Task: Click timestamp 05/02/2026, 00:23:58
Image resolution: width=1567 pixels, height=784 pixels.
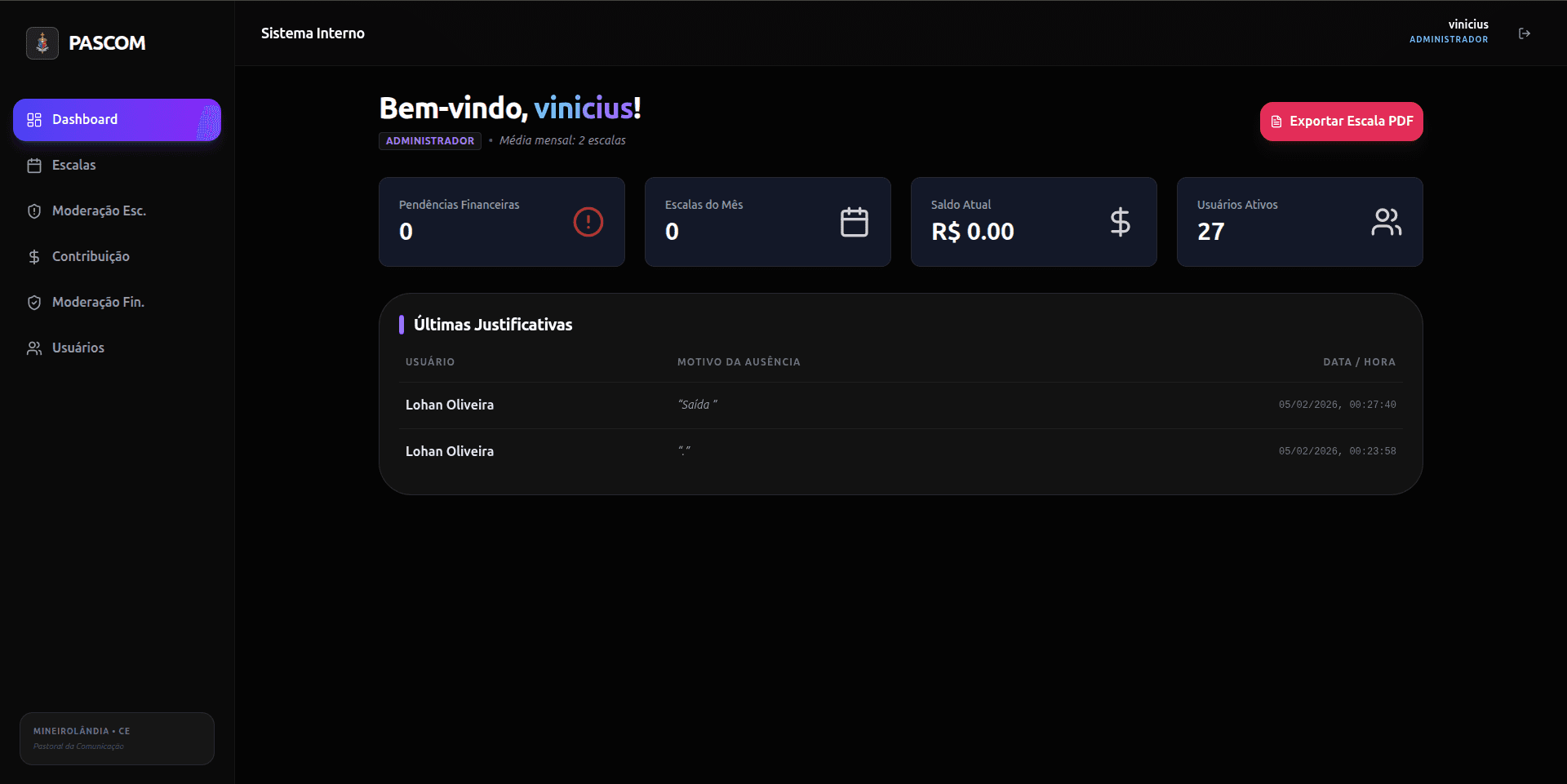Action: click(x=1337, y=451)
